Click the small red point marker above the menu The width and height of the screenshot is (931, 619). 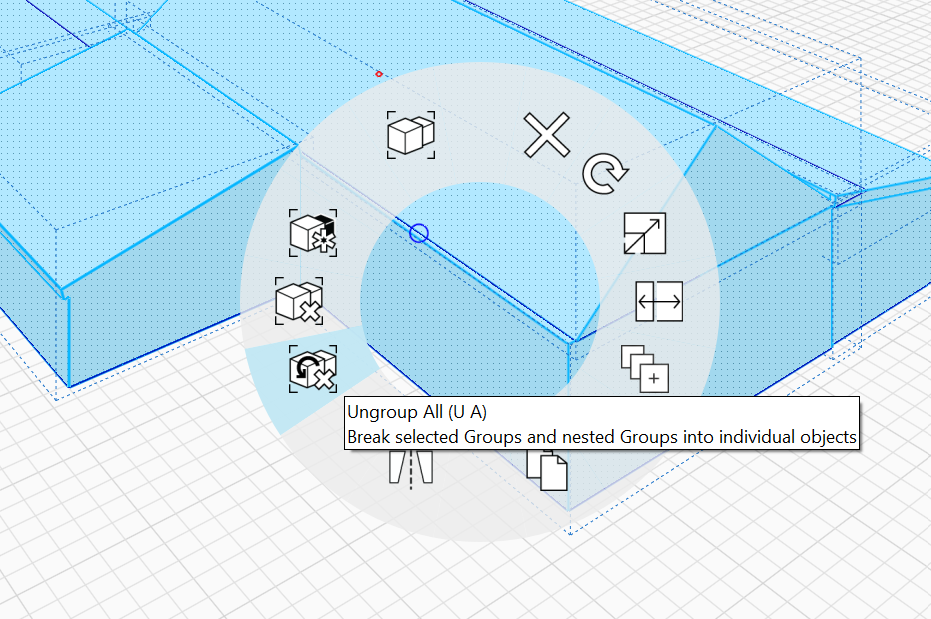point(379,73)
